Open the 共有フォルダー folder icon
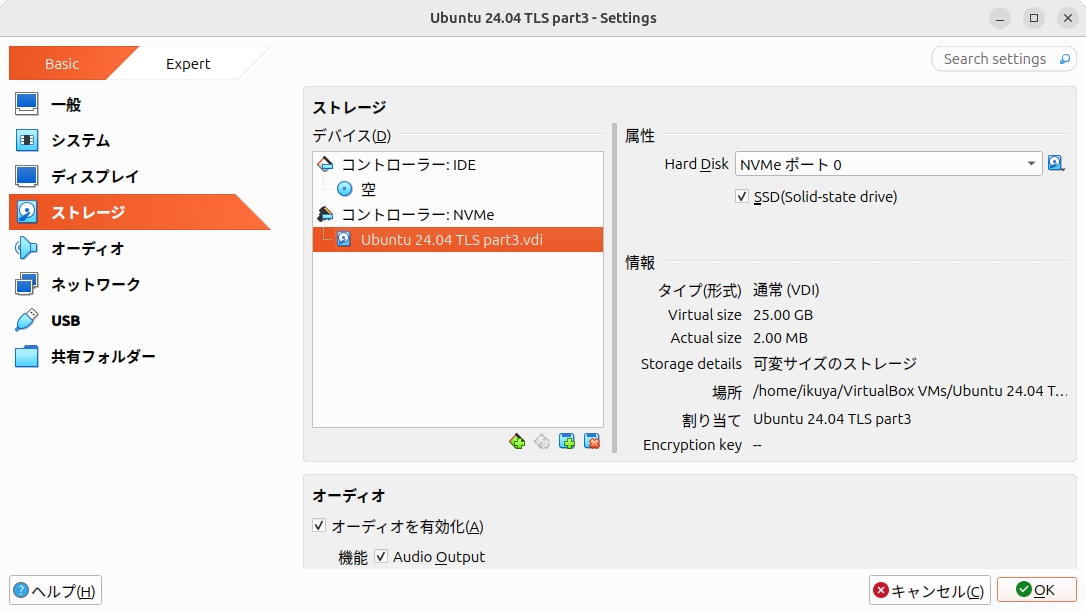1086x614 pixels. coord(26,356)
